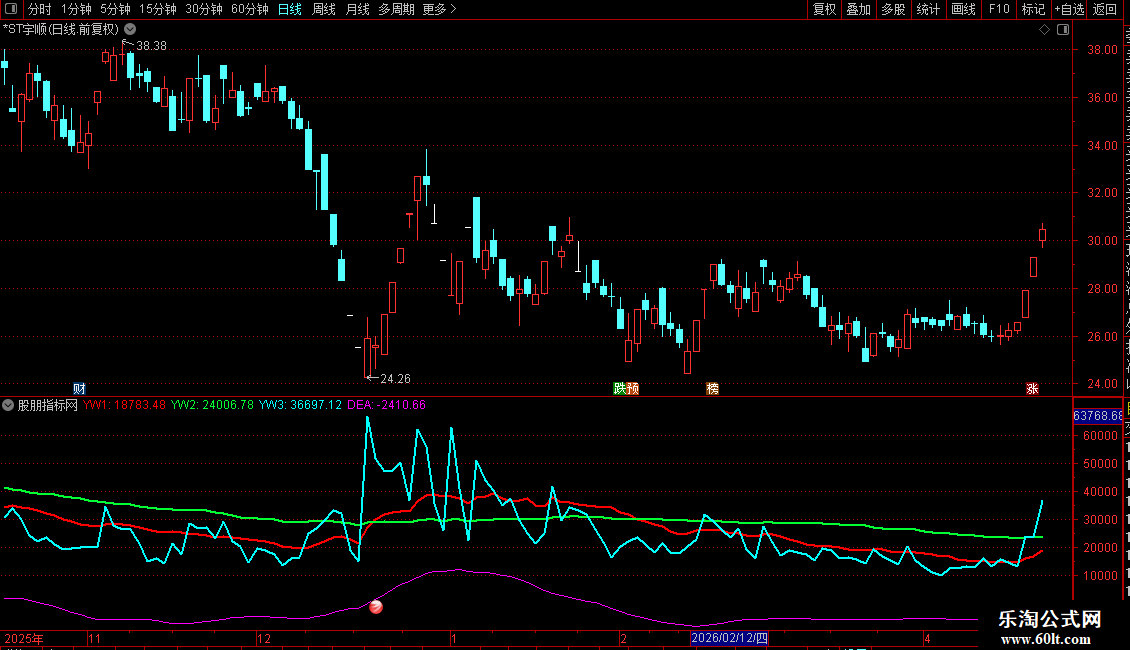Toggle the split-panel icon in chart header
The height and width of the screenshot is (650, 1130).
coord(1063,29)
